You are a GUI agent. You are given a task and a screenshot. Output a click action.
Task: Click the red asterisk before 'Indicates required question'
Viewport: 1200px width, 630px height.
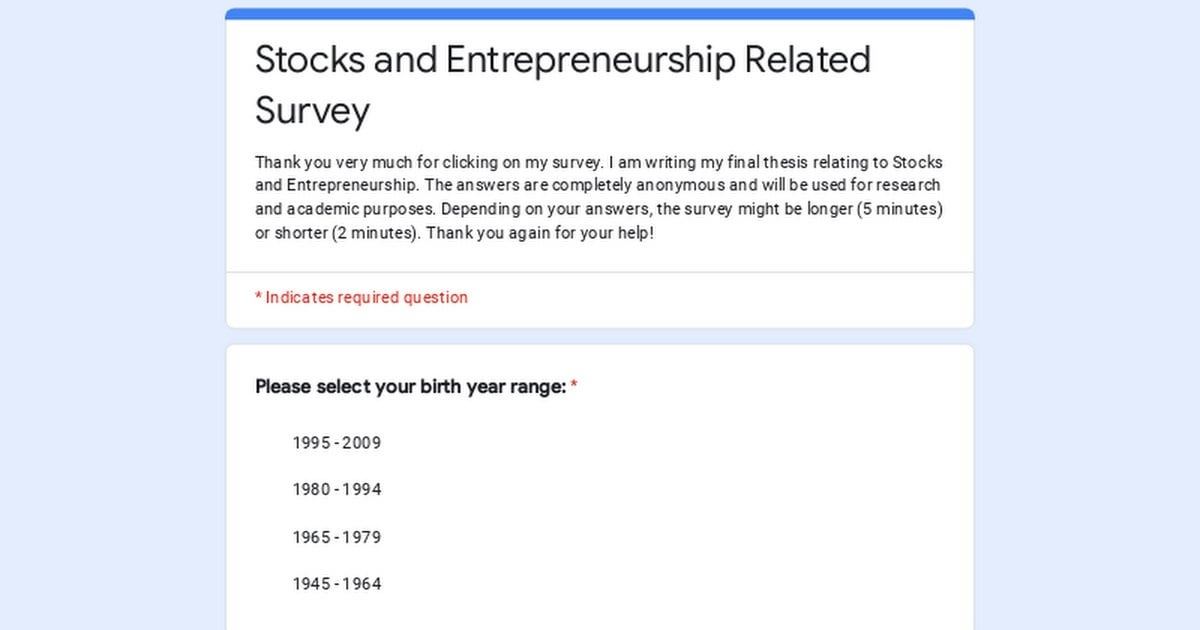pyautogui.click(x=258, y=297)
